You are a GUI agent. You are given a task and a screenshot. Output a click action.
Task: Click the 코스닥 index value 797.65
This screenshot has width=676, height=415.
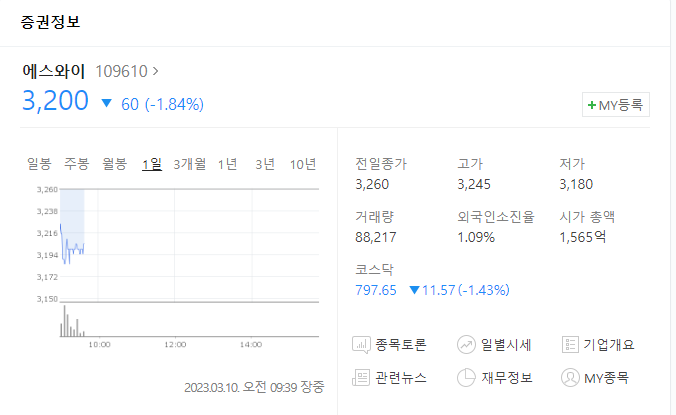[x=376, y=290]
